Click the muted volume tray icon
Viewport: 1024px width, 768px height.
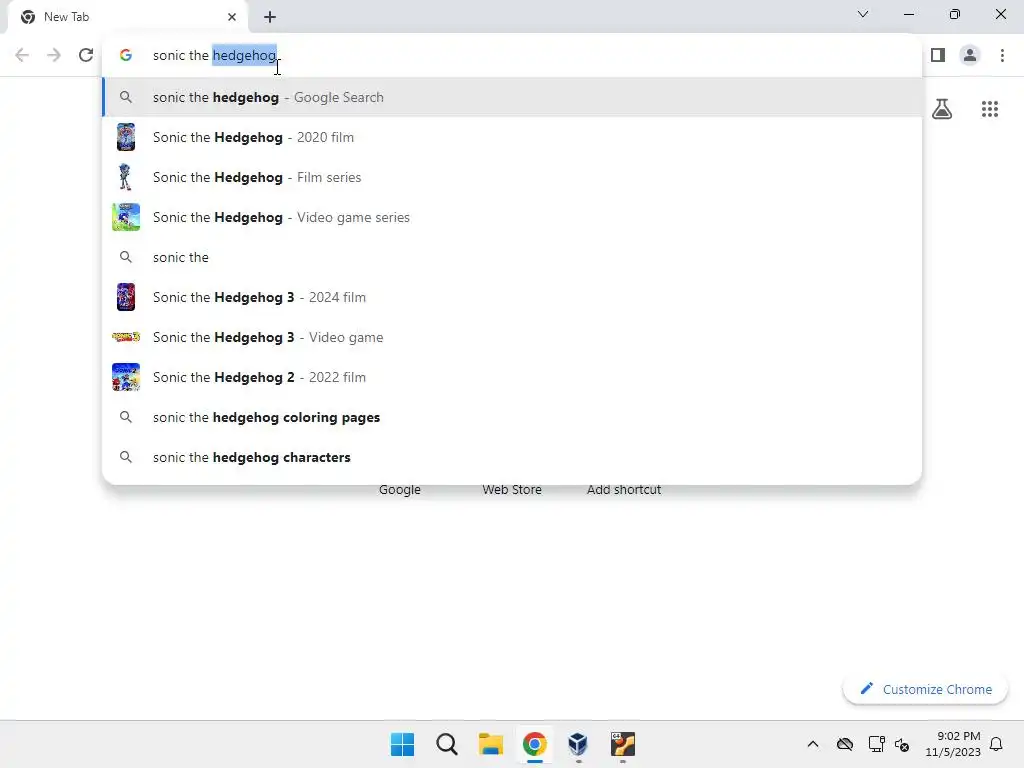pyautogui.click(x=902, y=744)
